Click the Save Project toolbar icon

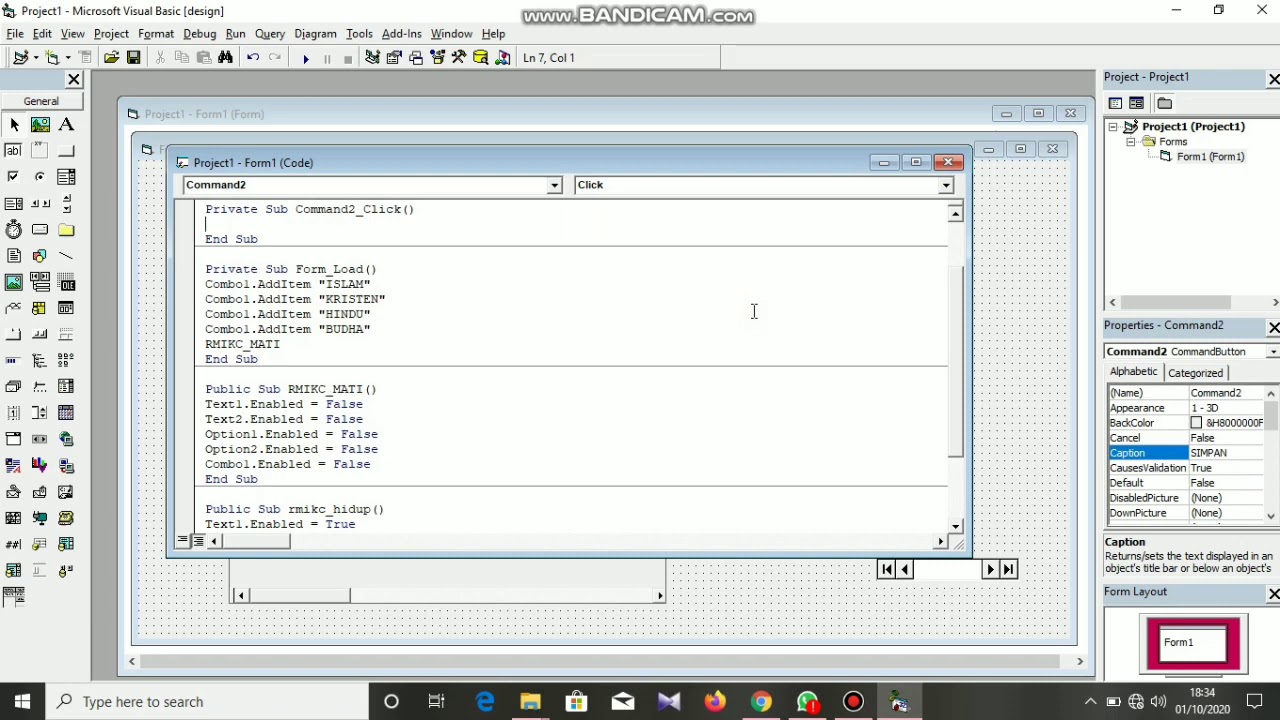click(133, 58)
